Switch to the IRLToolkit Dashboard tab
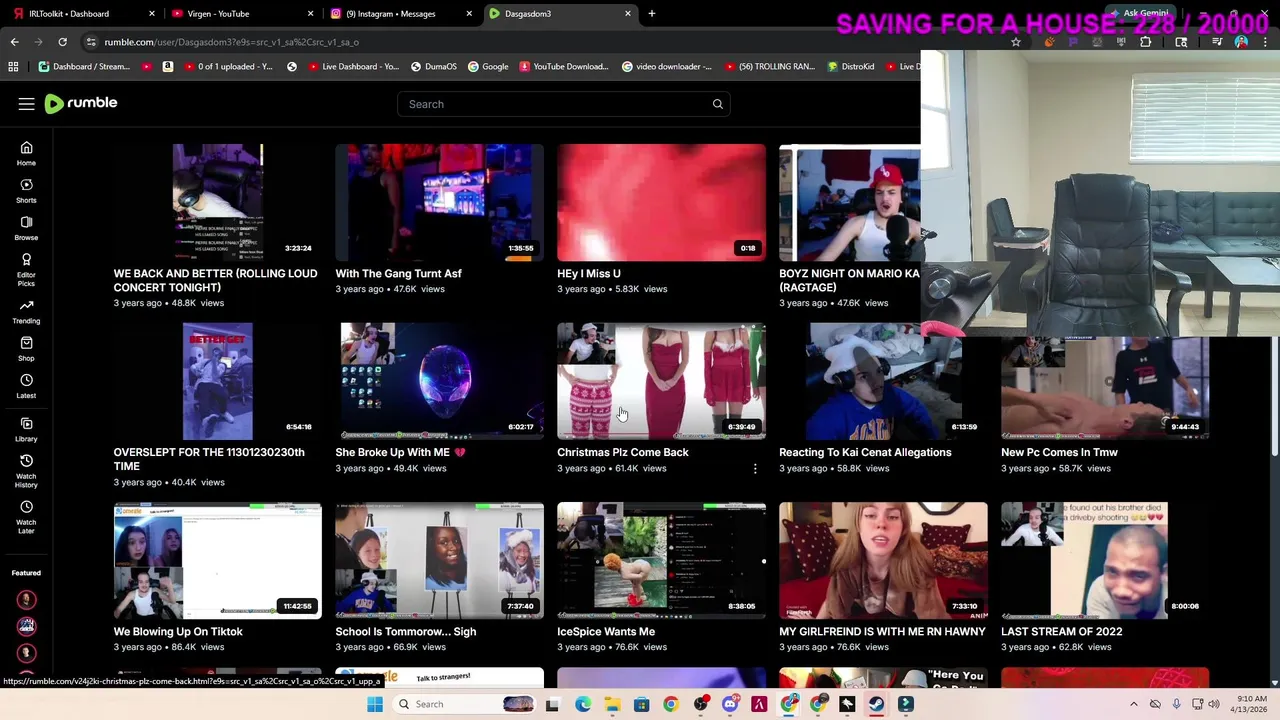Screen dimensions: 1280x720 (x=82, y=14)
